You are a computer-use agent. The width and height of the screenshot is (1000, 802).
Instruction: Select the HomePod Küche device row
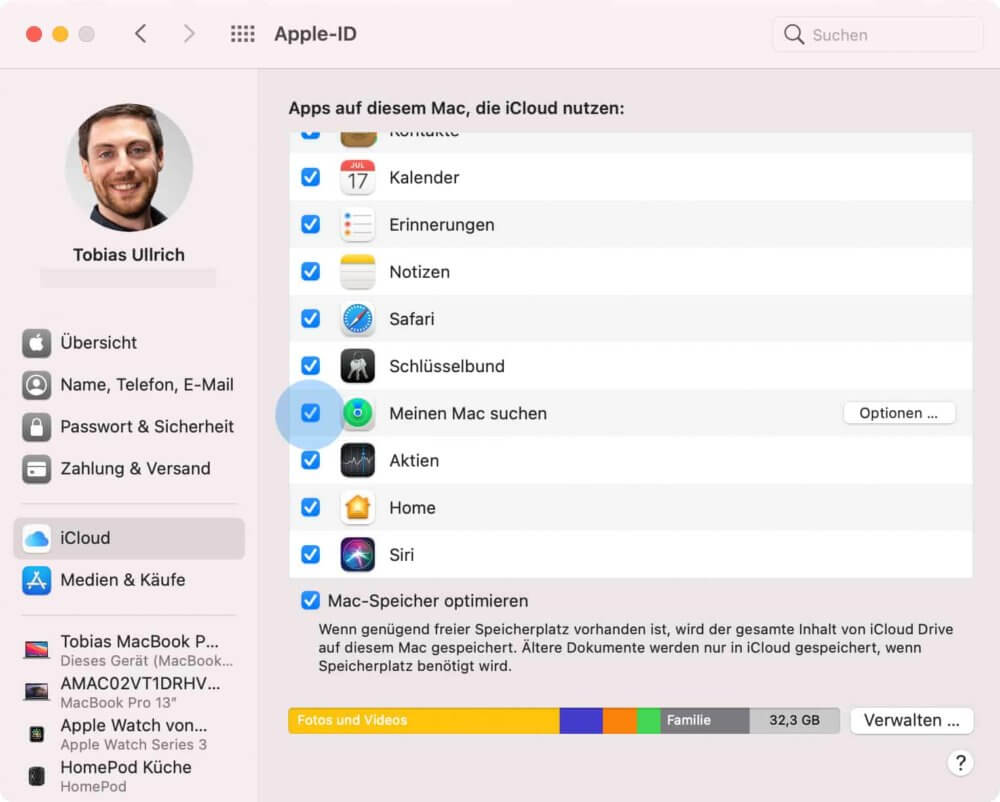(x=129, y=776)
